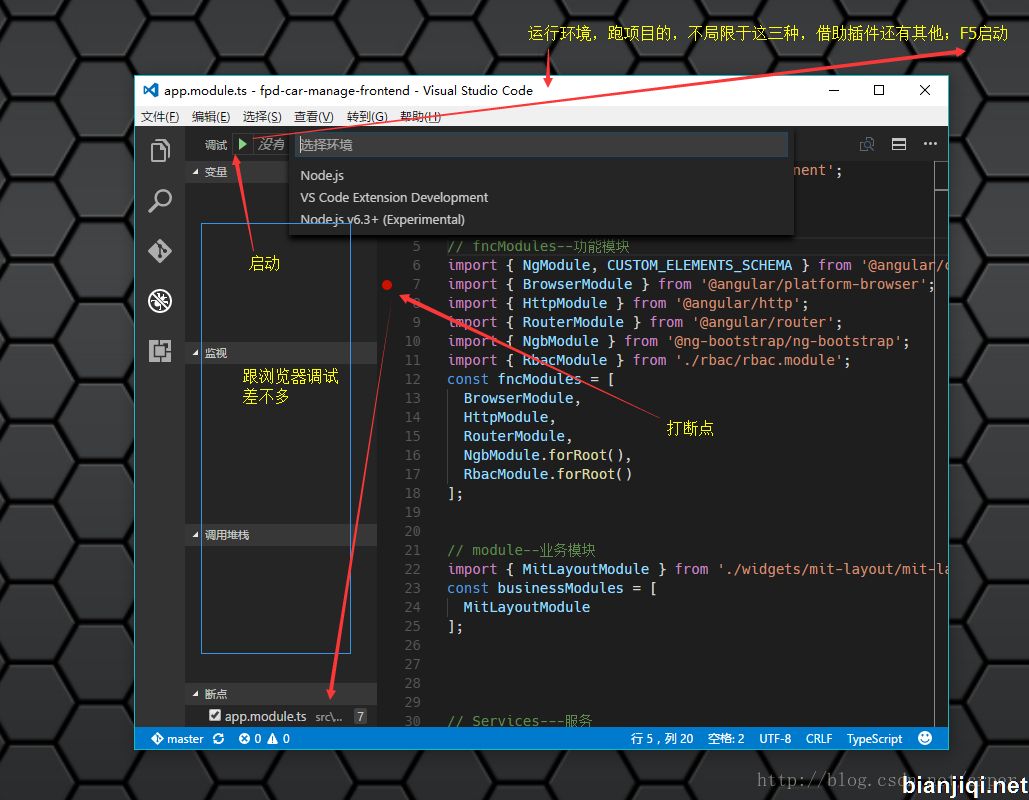Click 'NgbModule.forRoot(),' on line 16
Viewport: 1029px width, 800px height.
click(548, 455)
